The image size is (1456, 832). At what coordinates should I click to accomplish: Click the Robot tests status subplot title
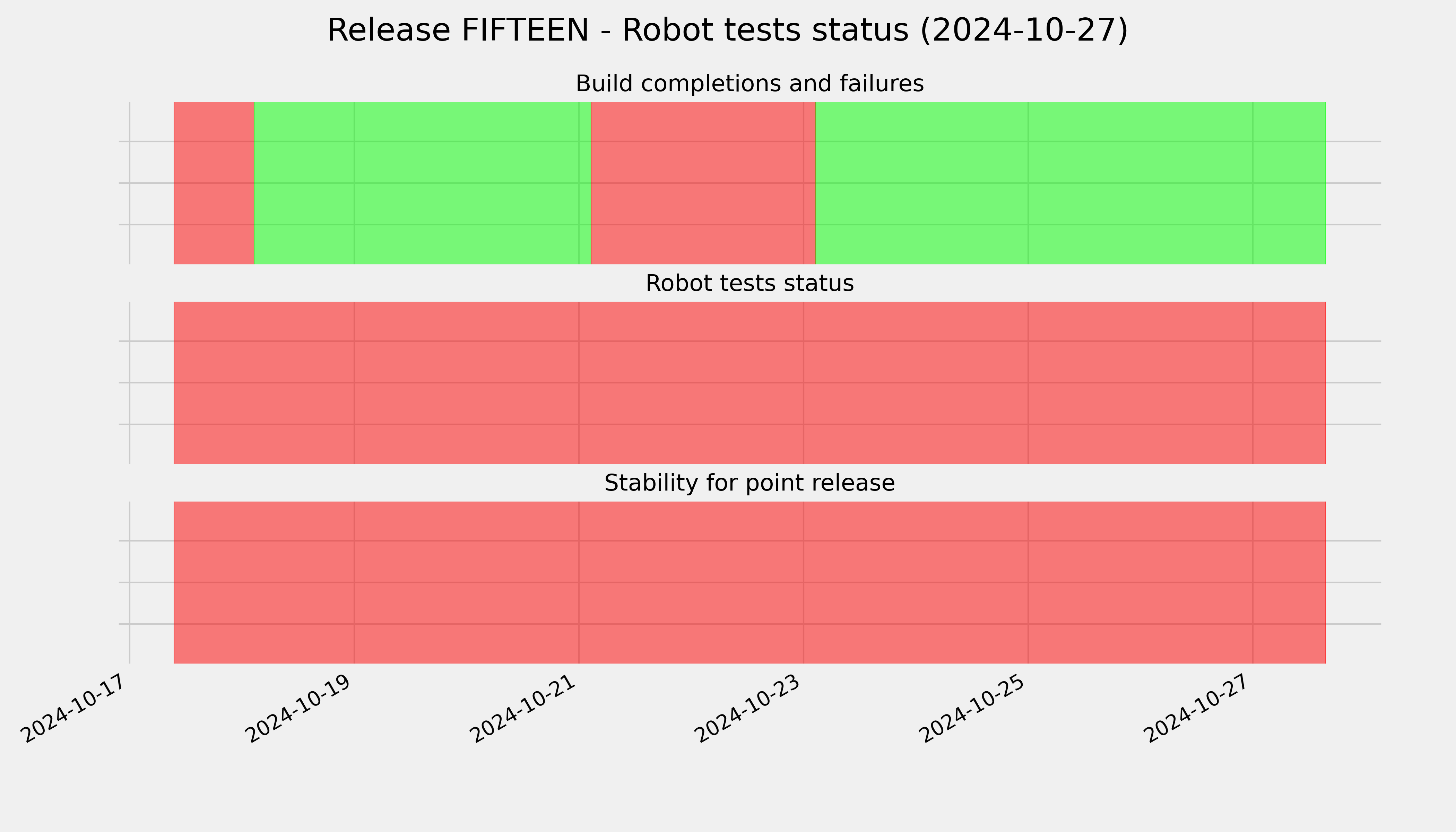point(750,283)
